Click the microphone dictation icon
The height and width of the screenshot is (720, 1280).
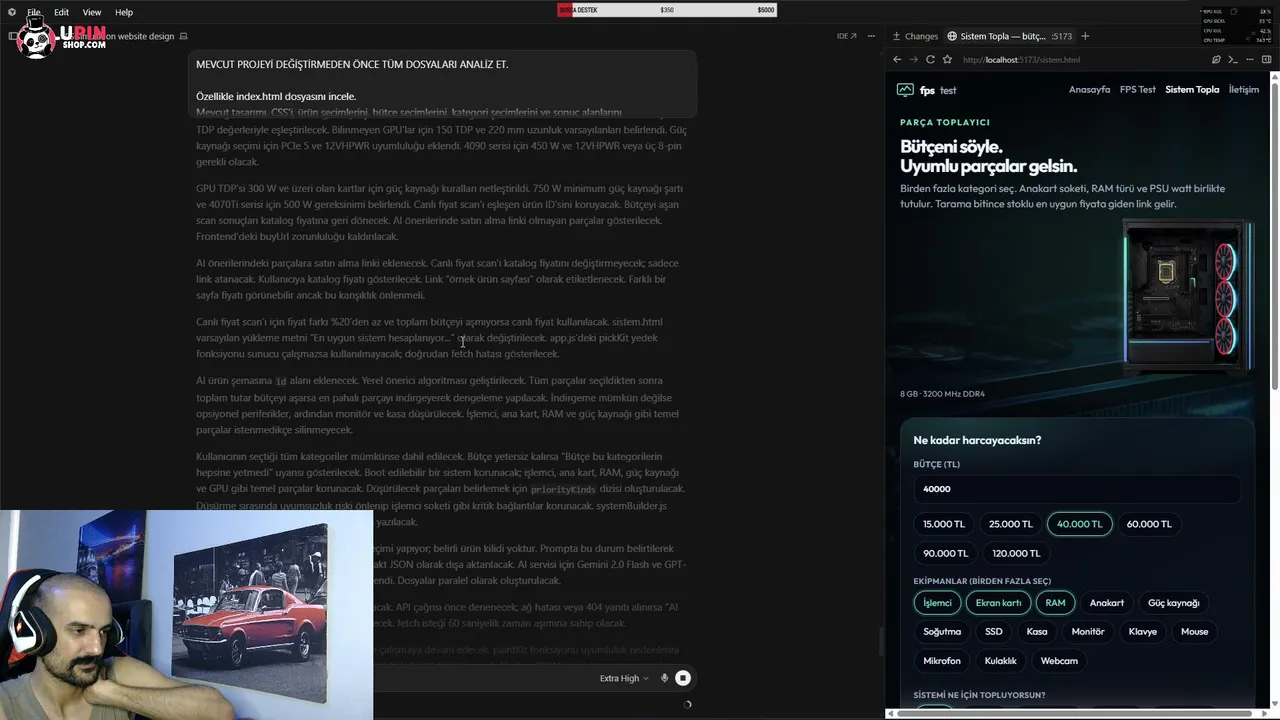[664, 678]
